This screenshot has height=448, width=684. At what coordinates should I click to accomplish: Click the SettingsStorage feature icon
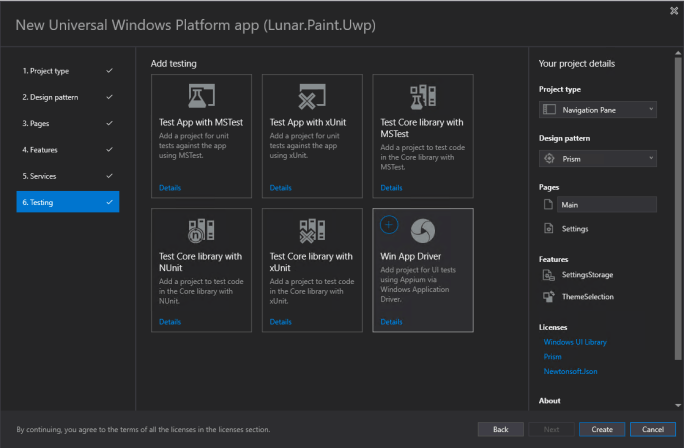pos(549,275)
